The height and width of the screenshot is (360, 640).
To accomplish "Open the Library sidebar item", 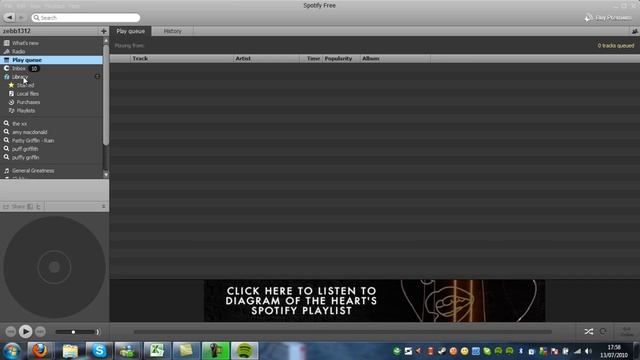I will 19,77.
